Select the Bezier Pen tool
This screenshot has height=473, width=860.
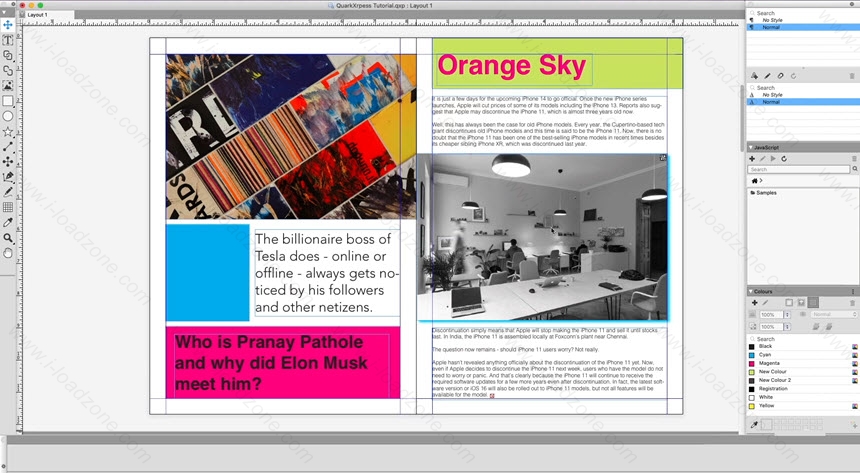click(x=8, y=177)
